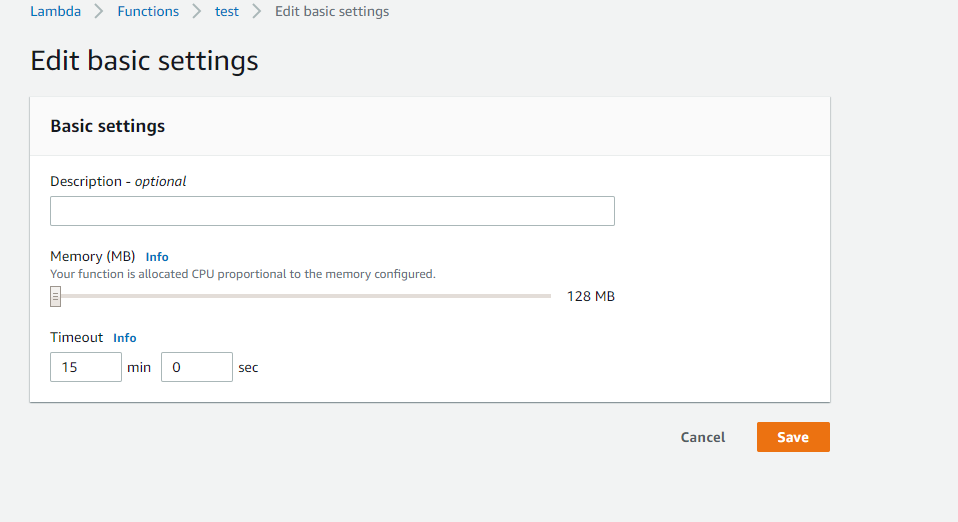Go to Functions breadcrumb link
The image size is (958, 522).
148,12
